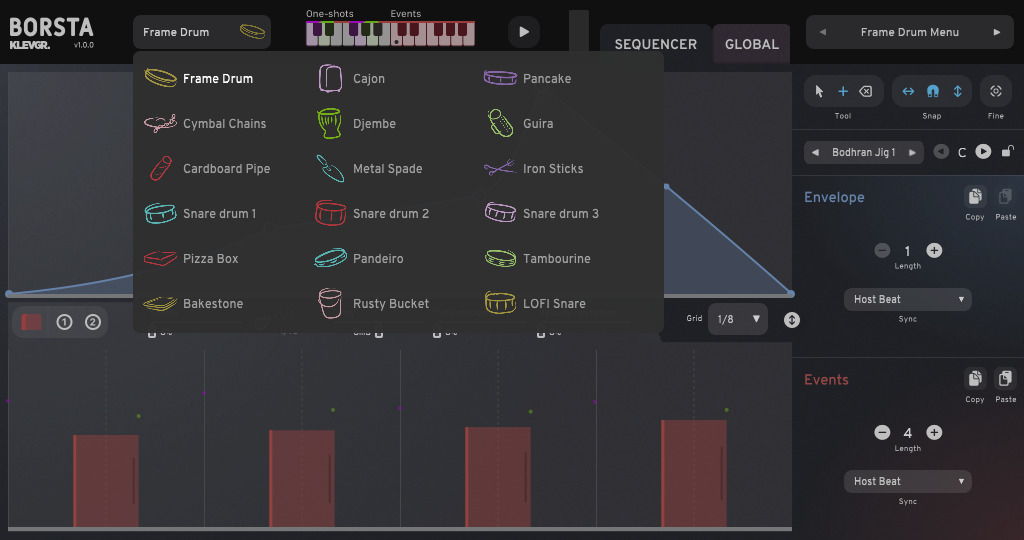Image resolution: width=1024 pixels, height=540 pixels.
Task: Paste the Envelope settings
Action: (x=1005, y=197)
